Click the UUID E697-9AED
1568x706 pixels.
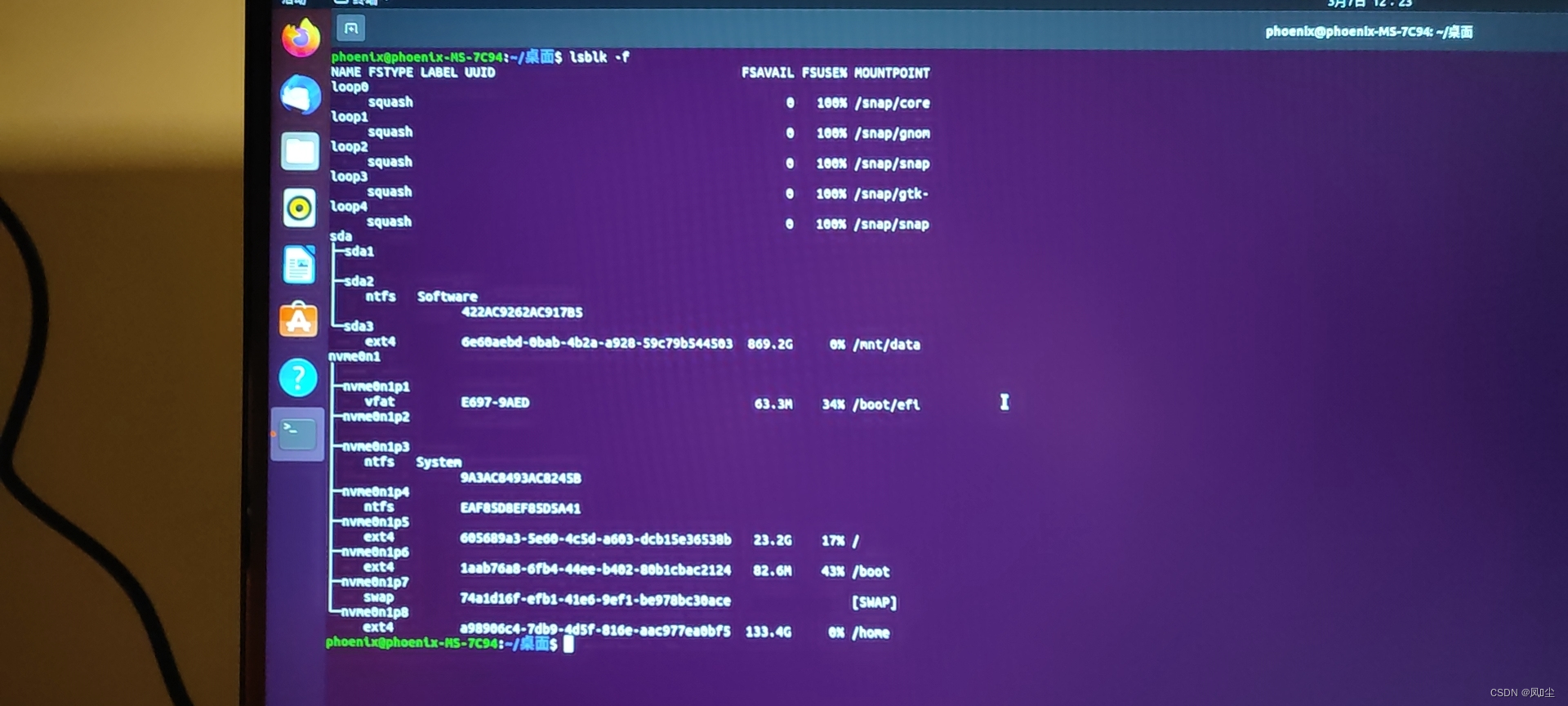495,402
